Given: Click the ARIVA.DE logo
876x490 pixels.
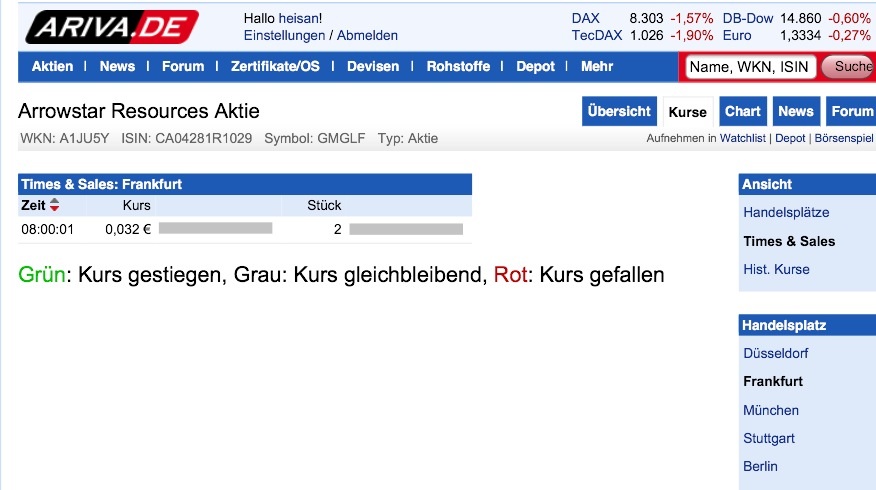Looking at the screenshot, I should tap(111, 27).
